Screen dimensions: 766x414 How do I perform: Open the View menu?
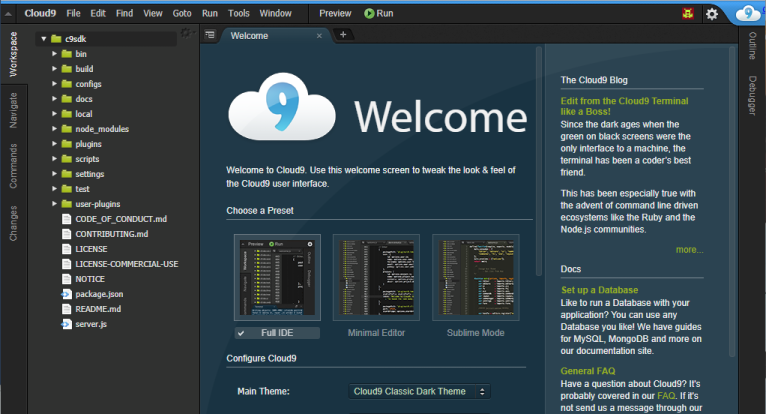(152, 14)
